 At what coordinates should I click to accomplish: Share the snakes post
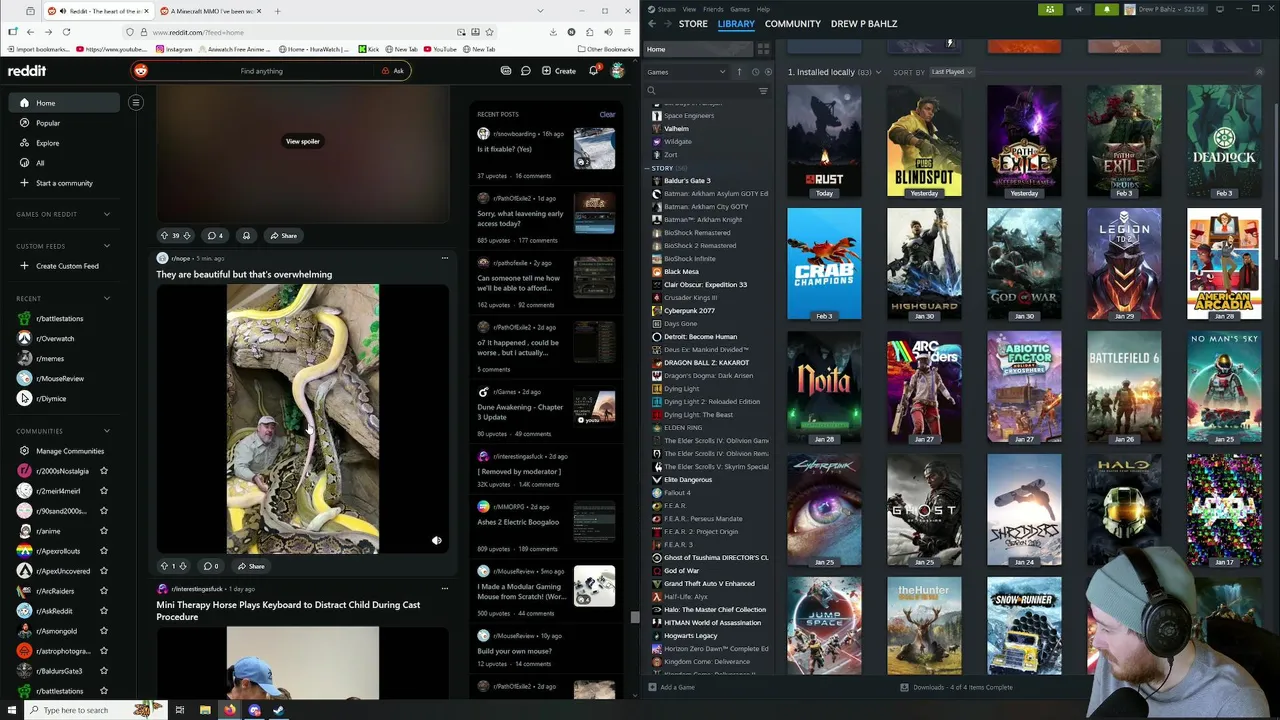tap(251, 566)
